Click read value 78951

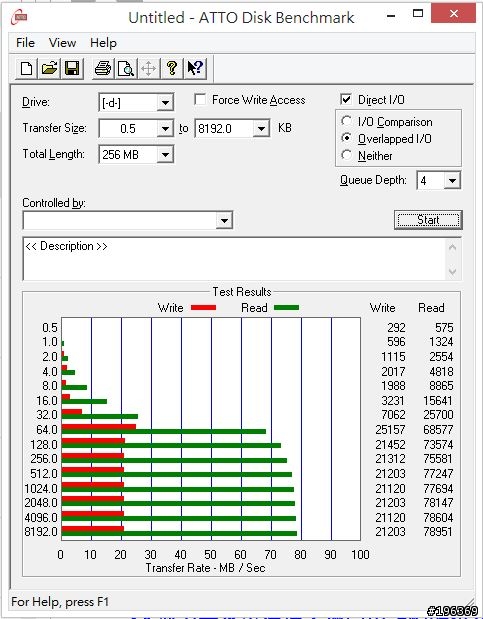tap(438, 532)
